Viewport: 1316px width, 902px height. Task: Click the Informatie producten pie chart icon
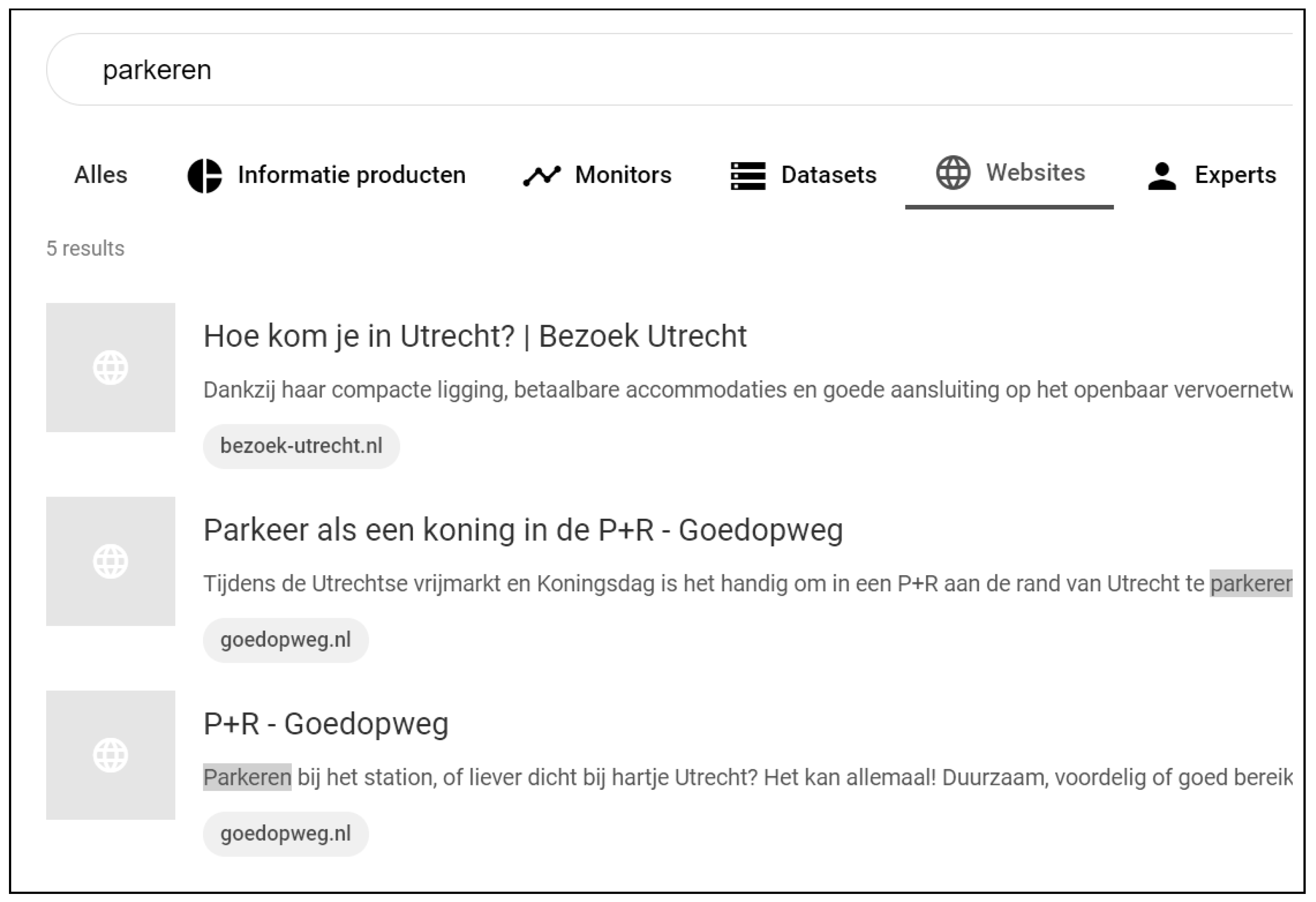tap(204, 176)
